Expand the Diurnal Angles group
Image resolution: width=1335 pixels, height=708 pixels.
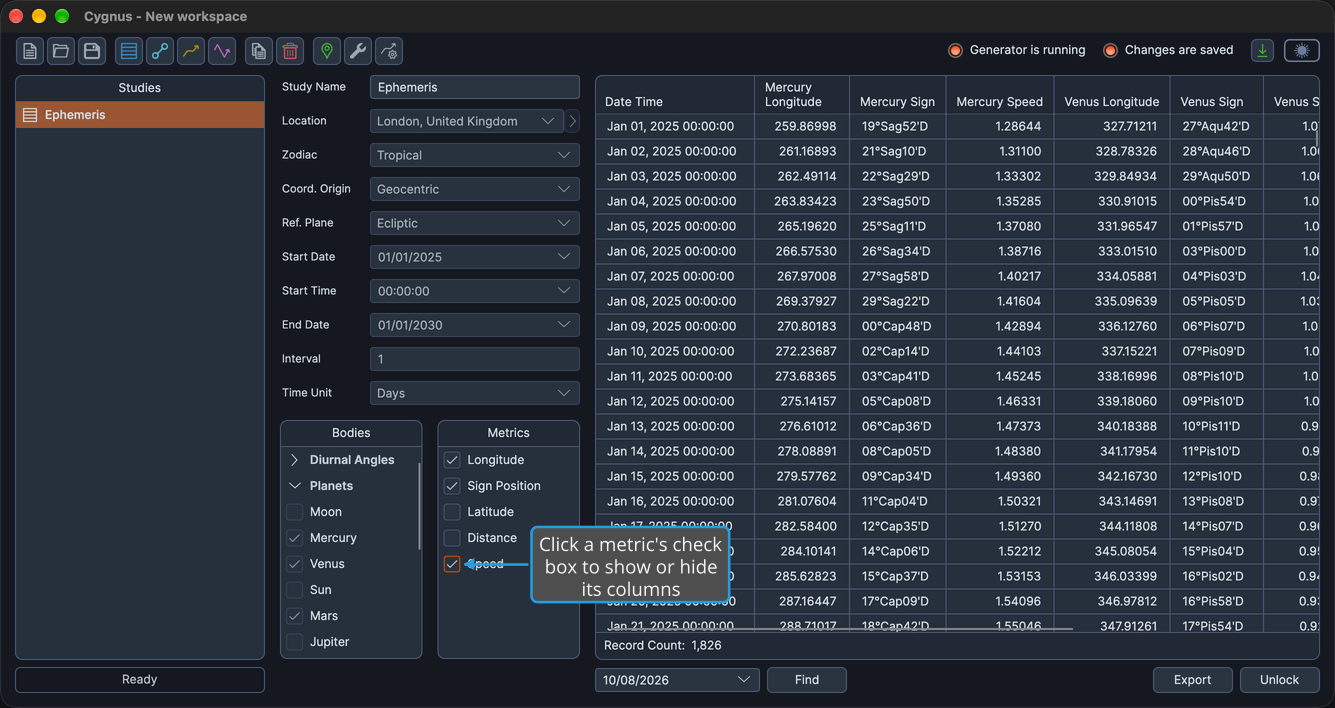(295, 460)
